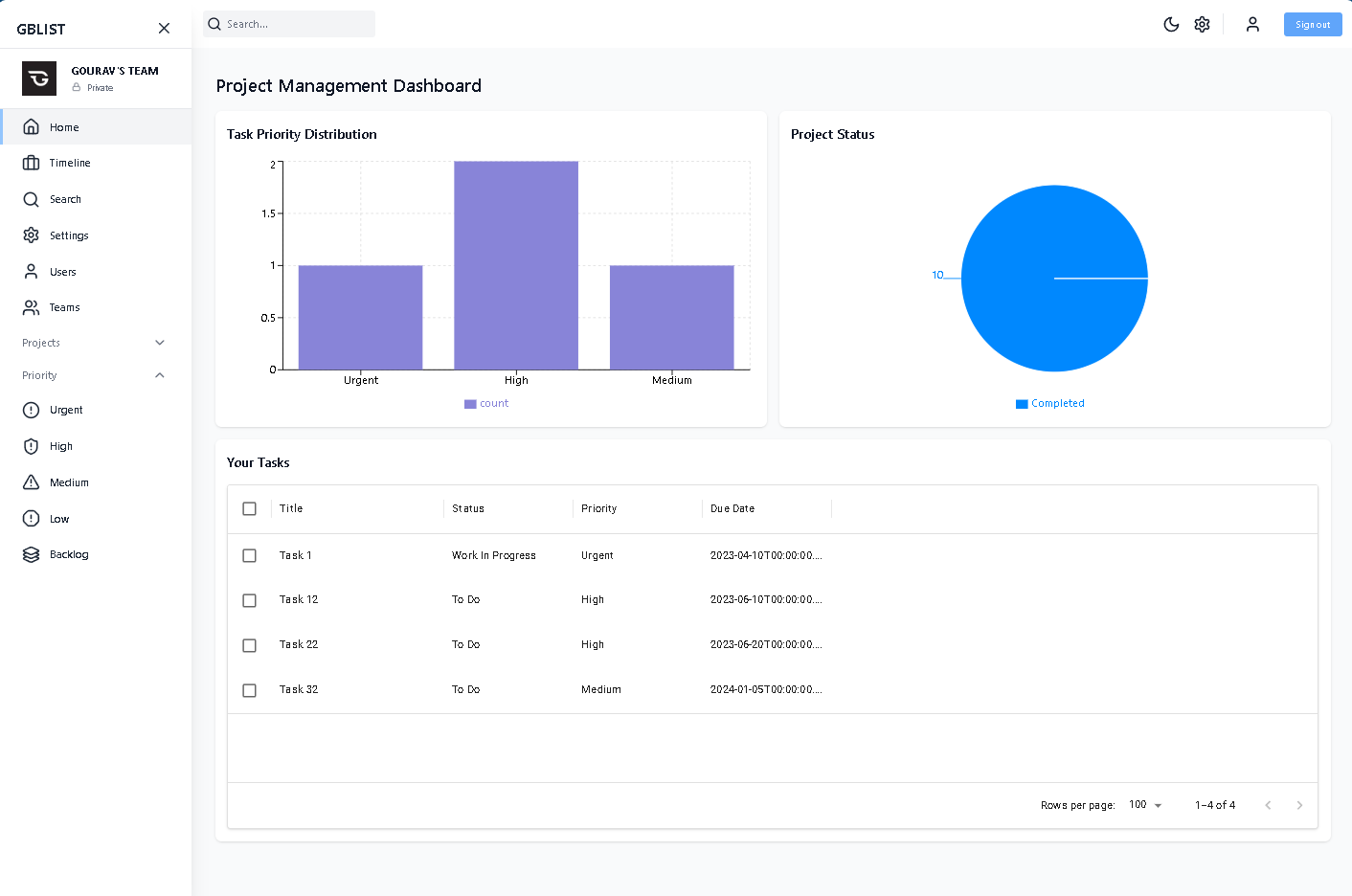Click the magnifier icon in top search box

point(214,24)
